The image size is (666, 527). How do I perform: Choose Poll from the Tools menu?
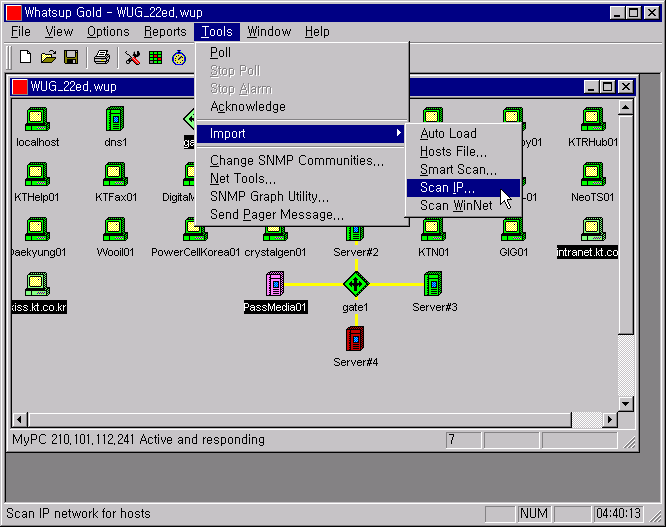point(302,53)
